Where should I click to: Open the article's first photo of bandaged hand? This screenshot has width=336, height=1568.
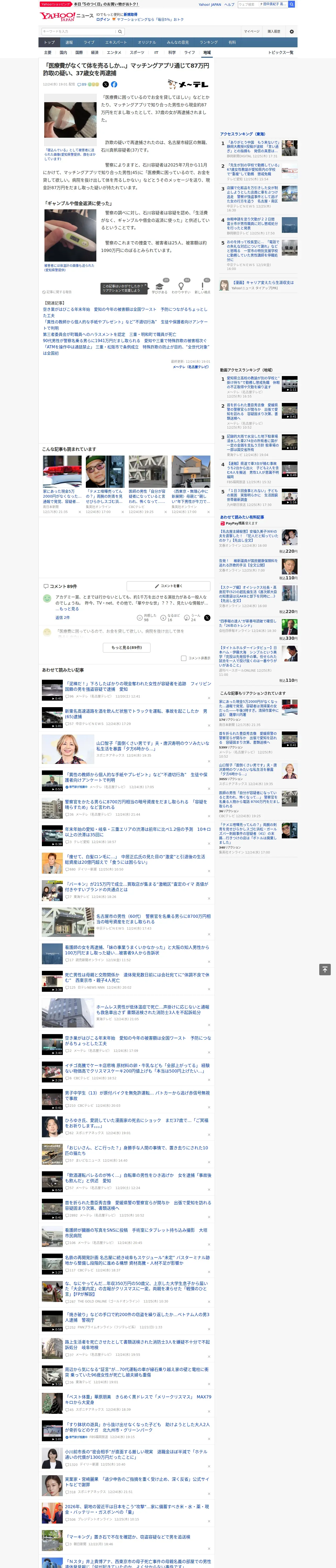70,120
